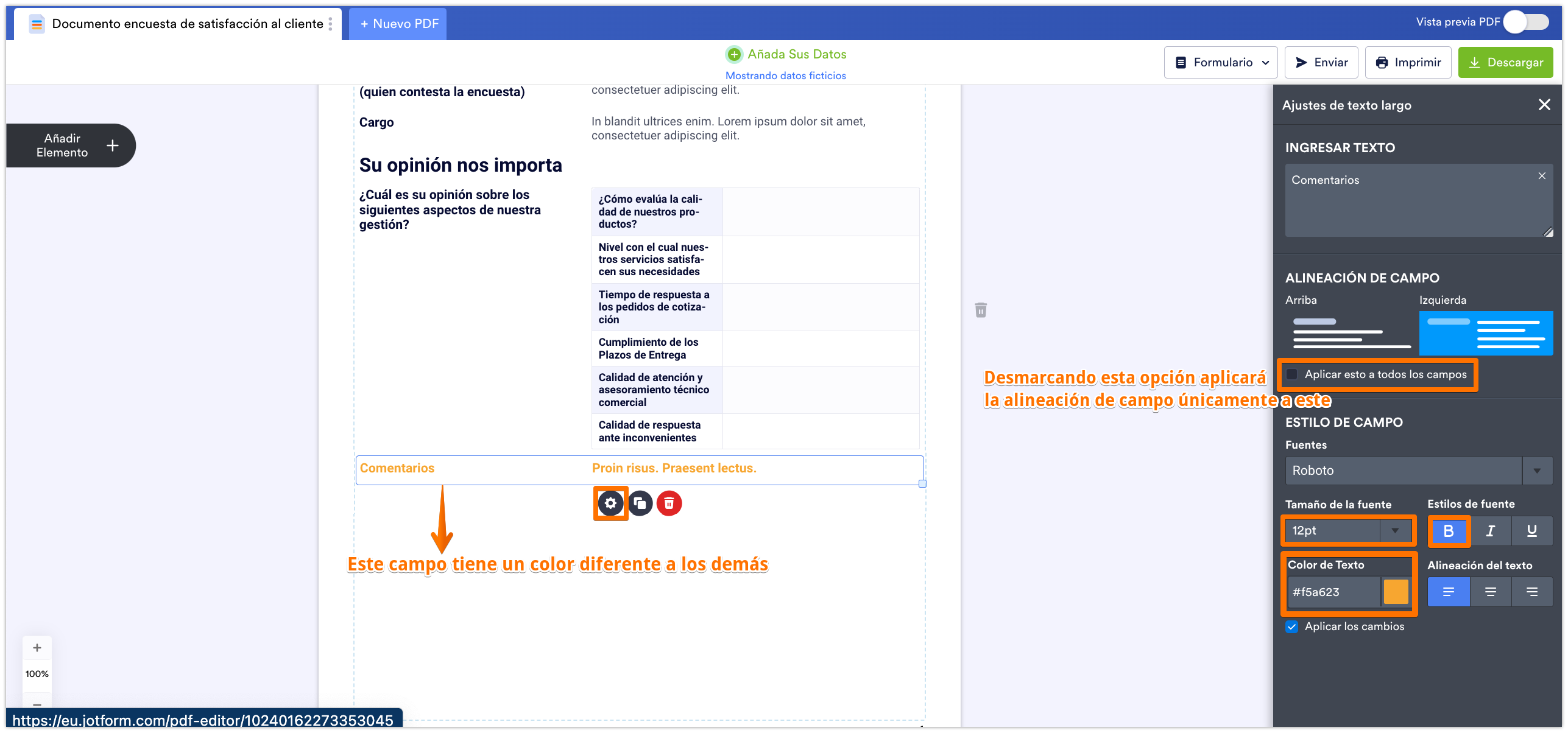Select the Documento encuesta de satisfacción tab
The width and height of the screenshot is (1568, 733).
[x=187, y=24]
